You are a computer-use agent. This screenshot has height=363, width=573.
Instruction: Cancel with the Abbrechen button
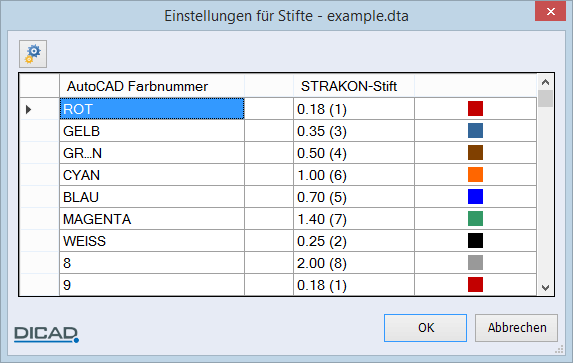point(516,328)
